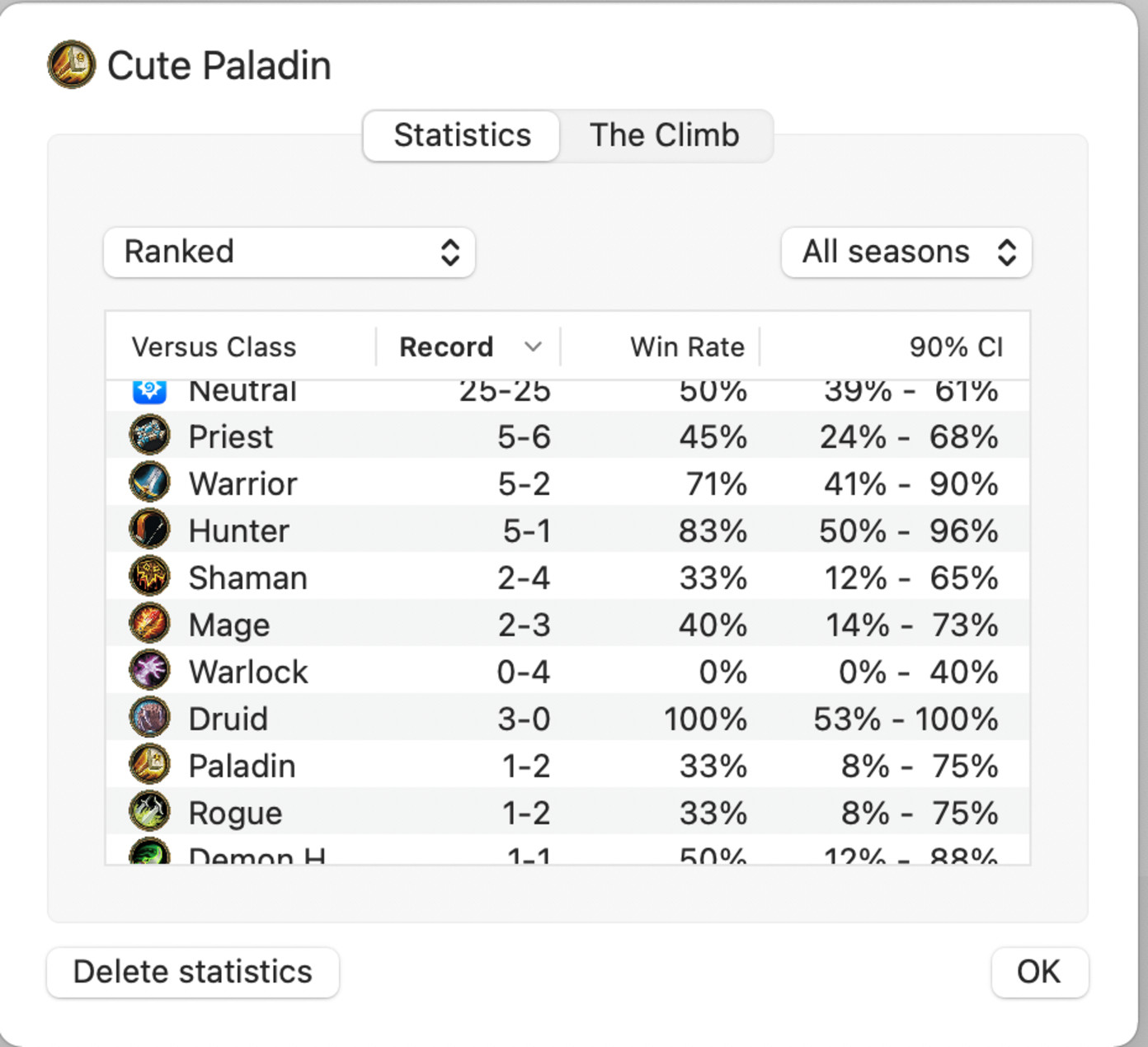The image size is (1148, 1047).
Task: Open the All seasons dropdown
Action: 906,252
